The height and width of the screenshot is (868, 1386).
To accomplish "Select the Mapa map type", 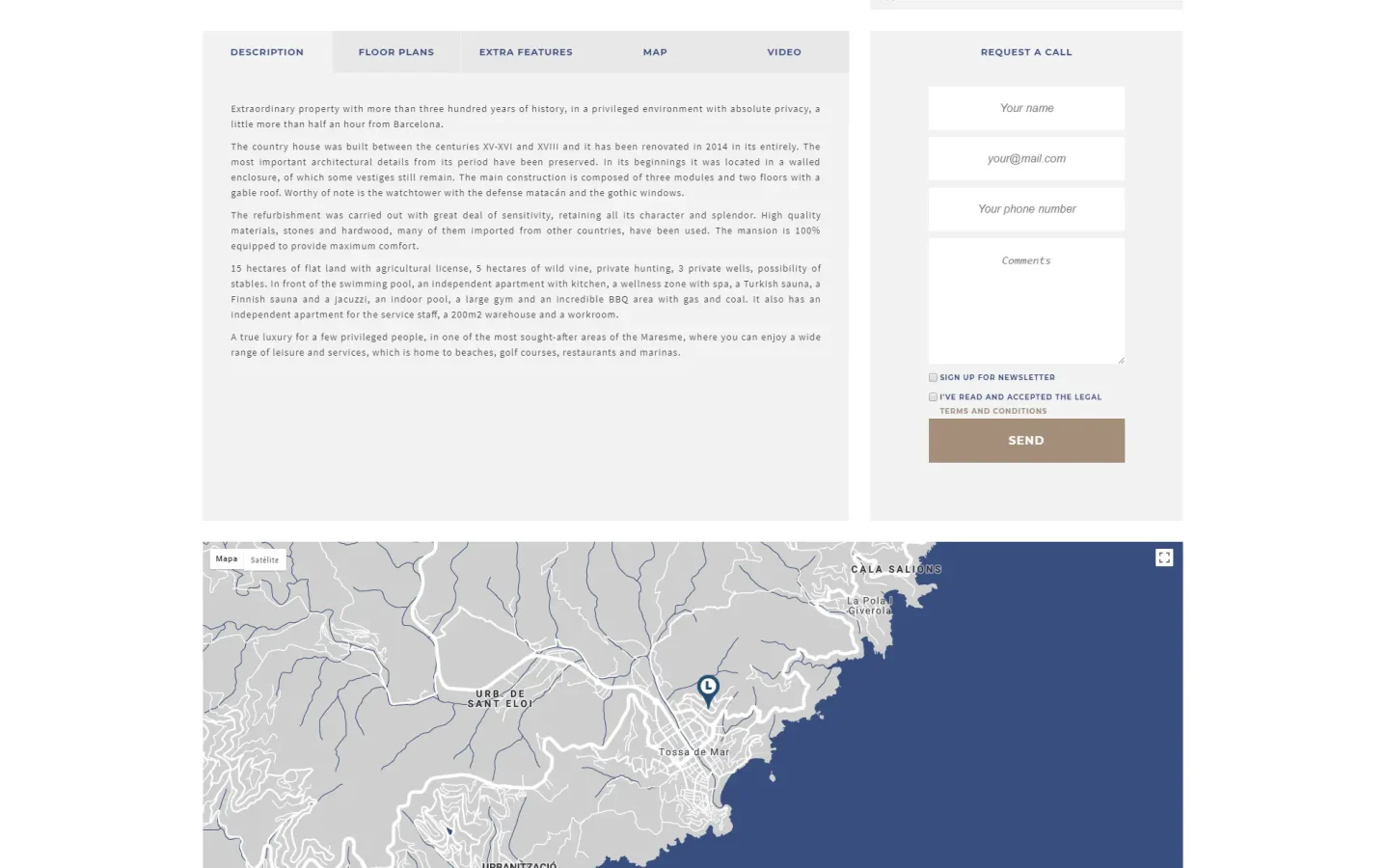I will coord(227,559).
